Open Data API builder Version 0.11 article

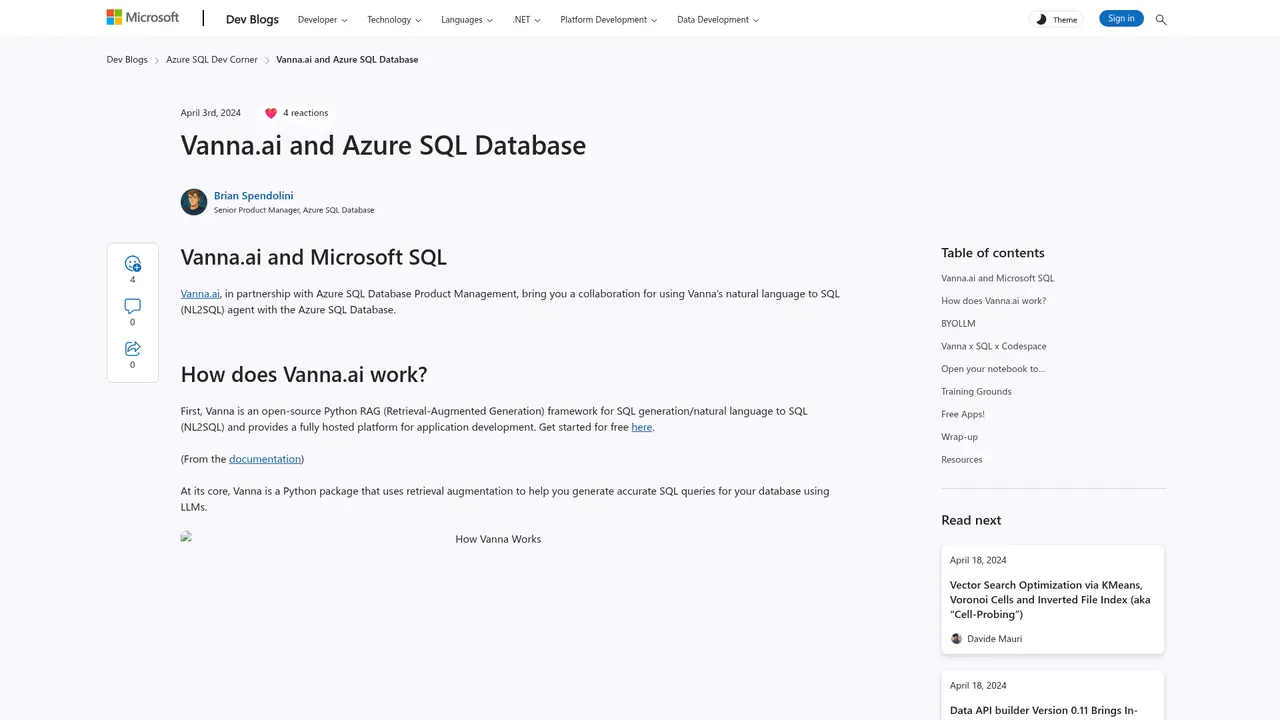coord(1052,696)
